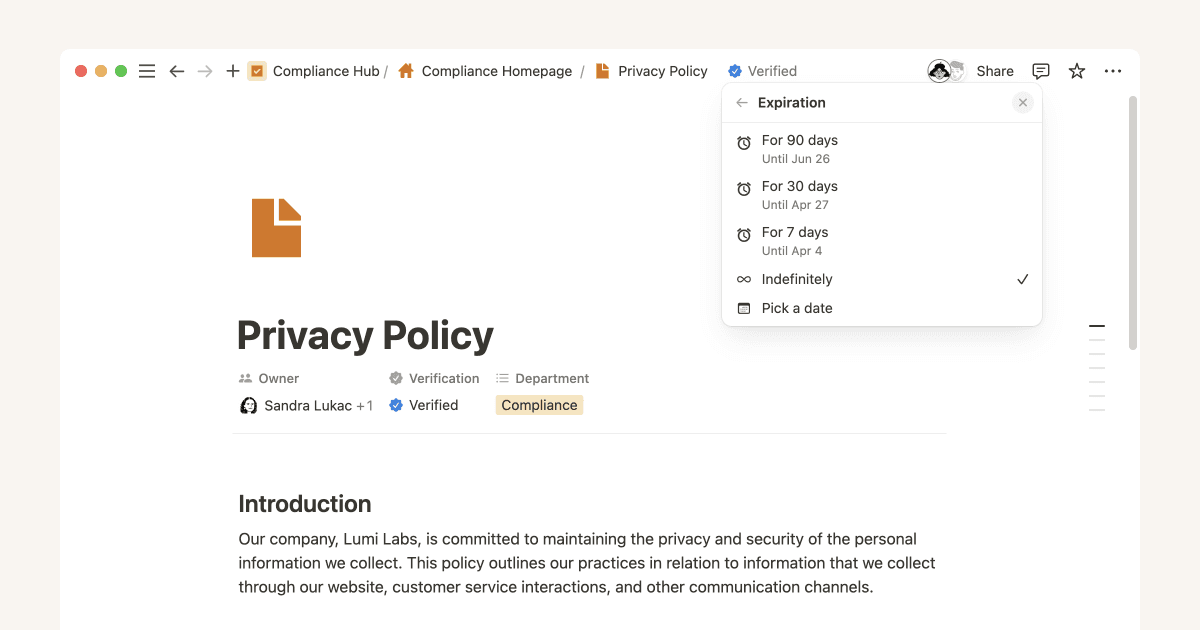Click the Verified badge in the top bar

(x=762, y=71)
